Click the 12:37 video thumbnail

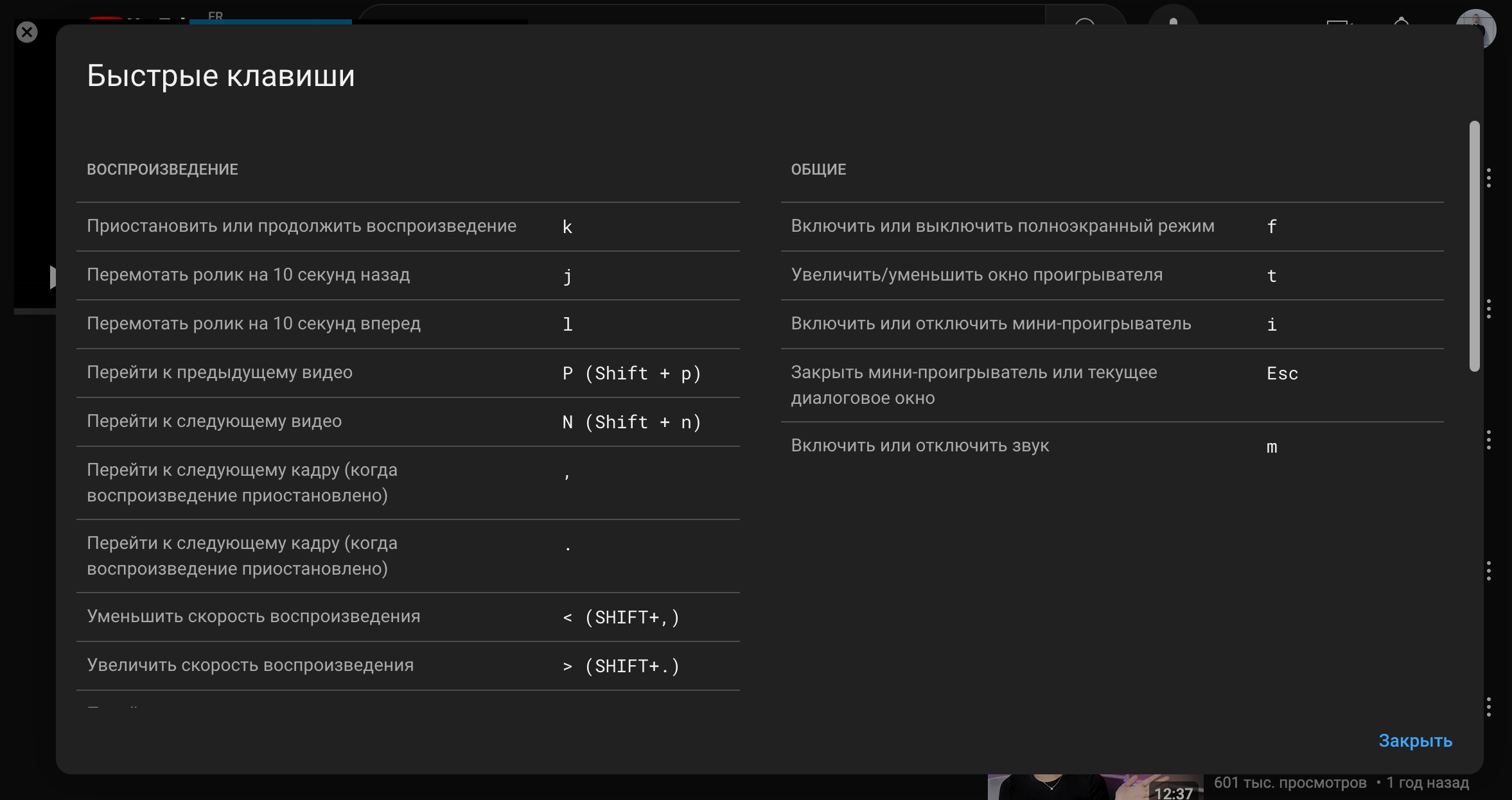point(1094,787)
